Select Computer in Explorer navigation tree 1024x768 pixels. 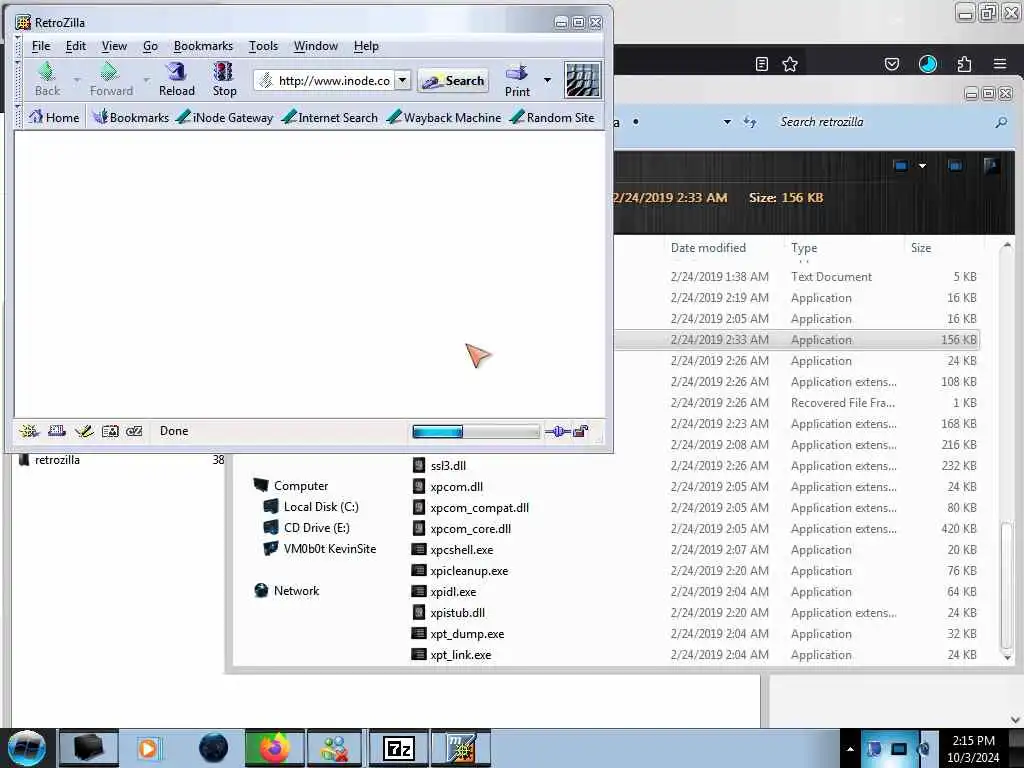coord(291,486)
